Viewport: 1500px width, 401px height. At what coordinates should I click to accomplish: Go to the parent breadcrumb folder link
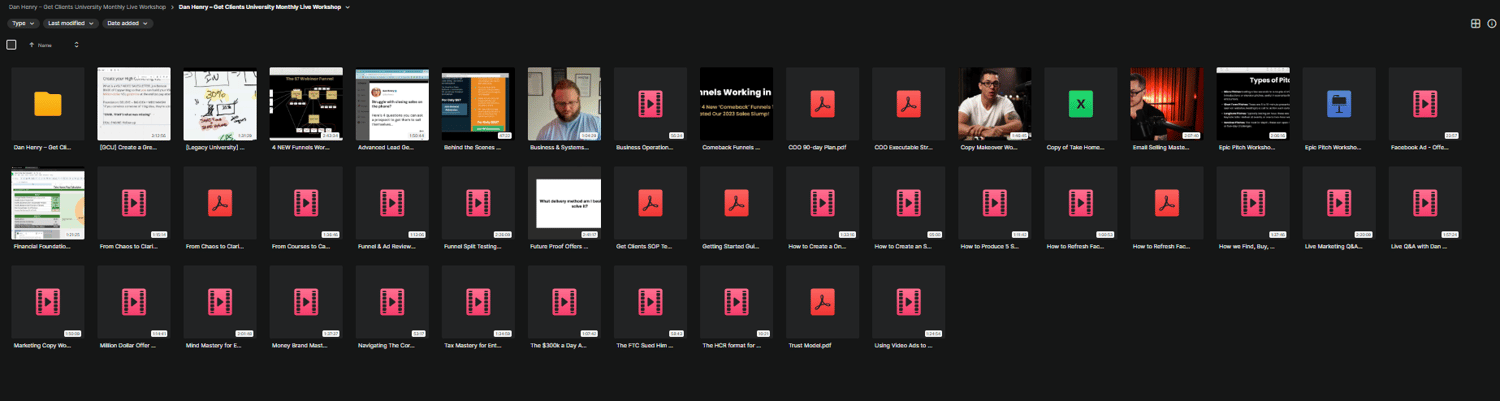click(87, 7)
